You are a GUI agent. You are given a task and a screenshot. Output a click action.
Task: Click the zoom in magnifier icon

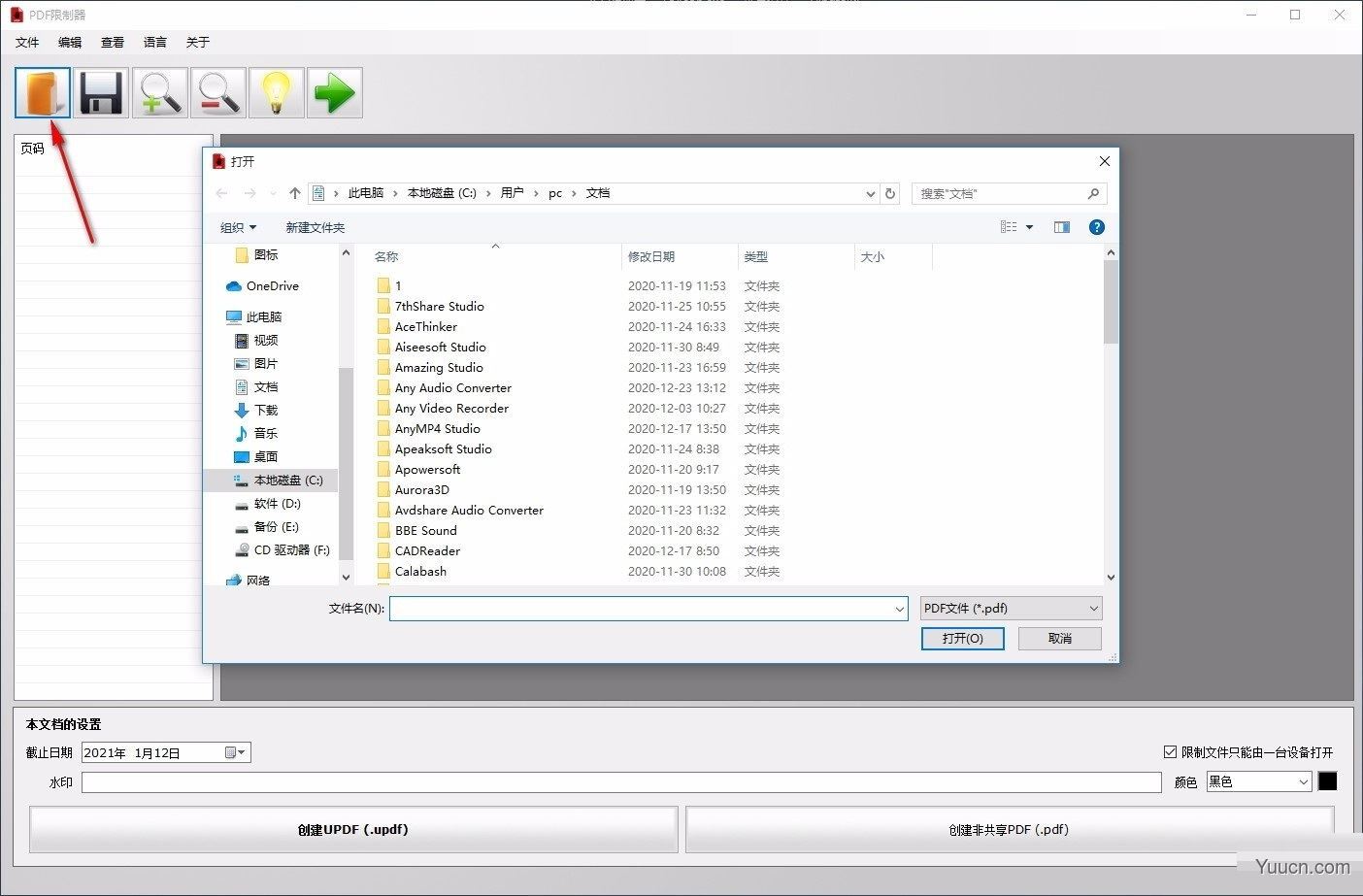click(159, 92)
